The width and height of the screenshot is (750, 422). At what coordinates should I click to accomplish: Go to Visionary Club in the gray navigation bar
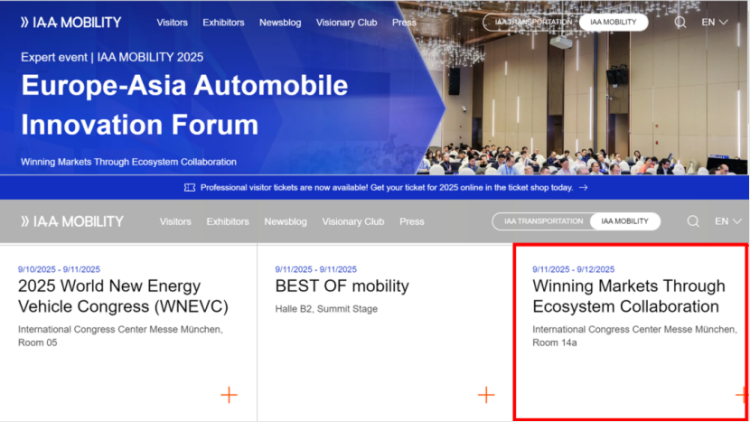(x=353, y=221)
